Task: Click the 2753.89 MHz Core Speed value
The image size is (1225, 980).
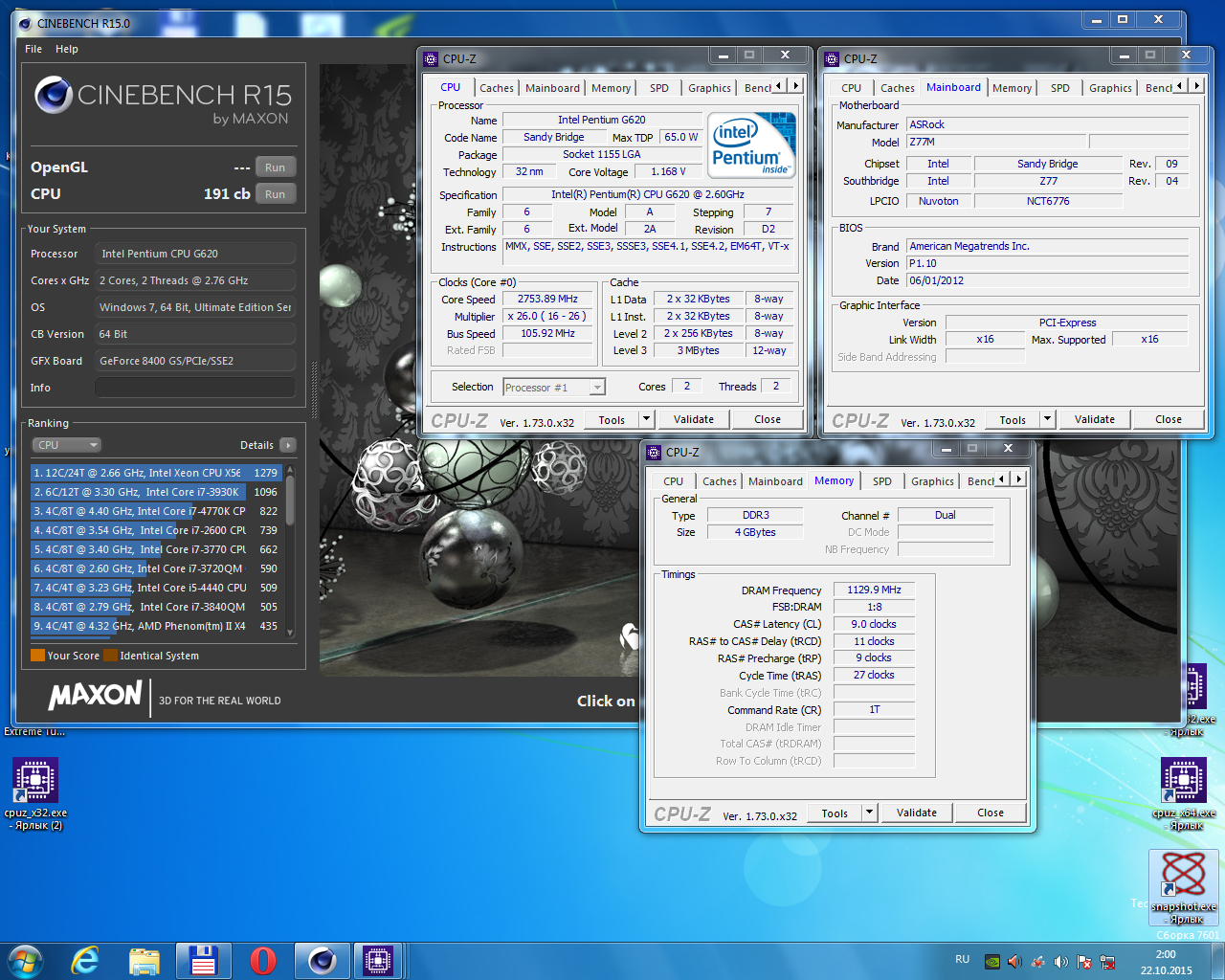Action: [547, 299]
